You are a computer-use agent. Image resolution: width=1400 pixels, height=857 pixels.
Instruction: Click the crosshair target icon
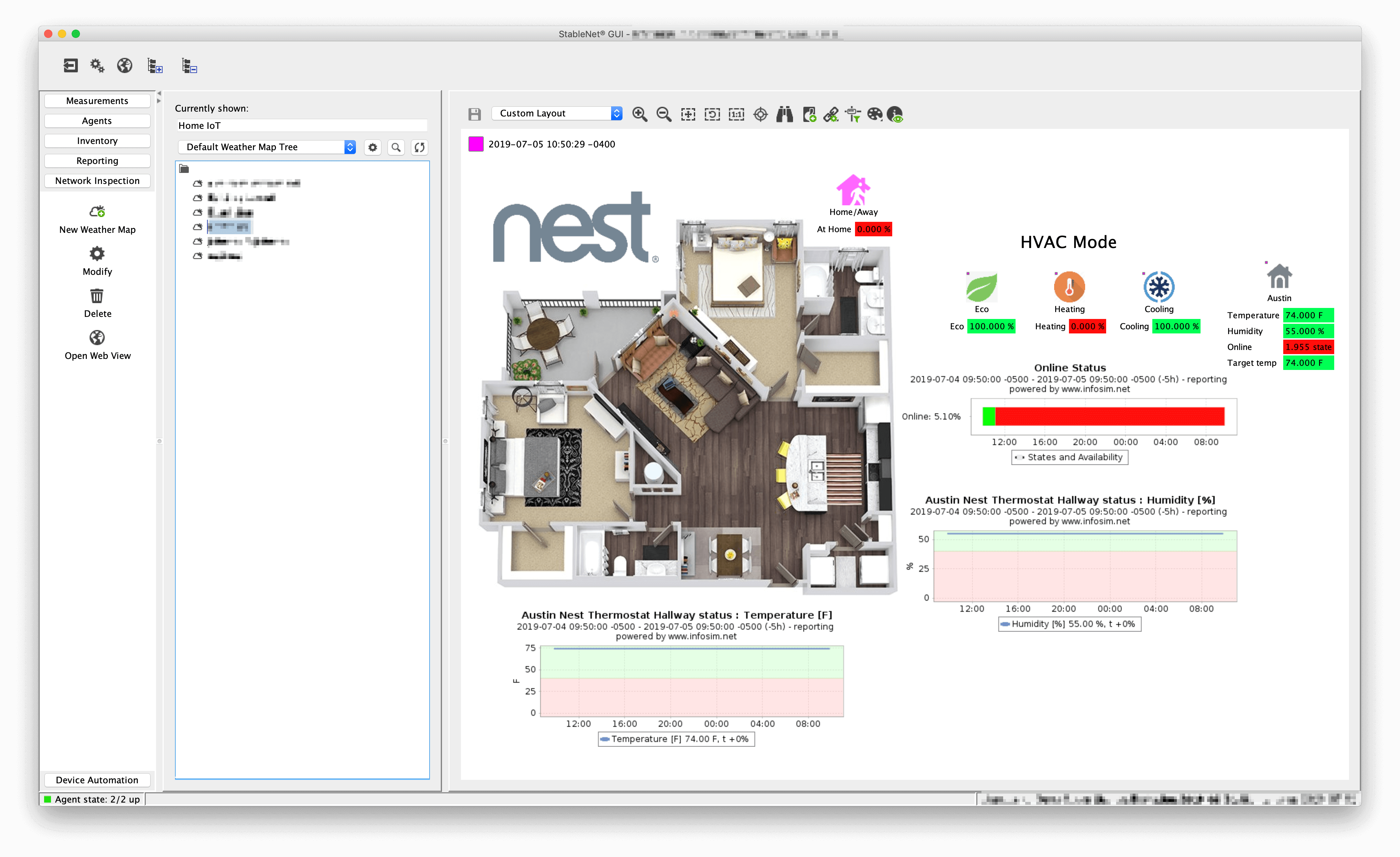(x=760, y=114)
